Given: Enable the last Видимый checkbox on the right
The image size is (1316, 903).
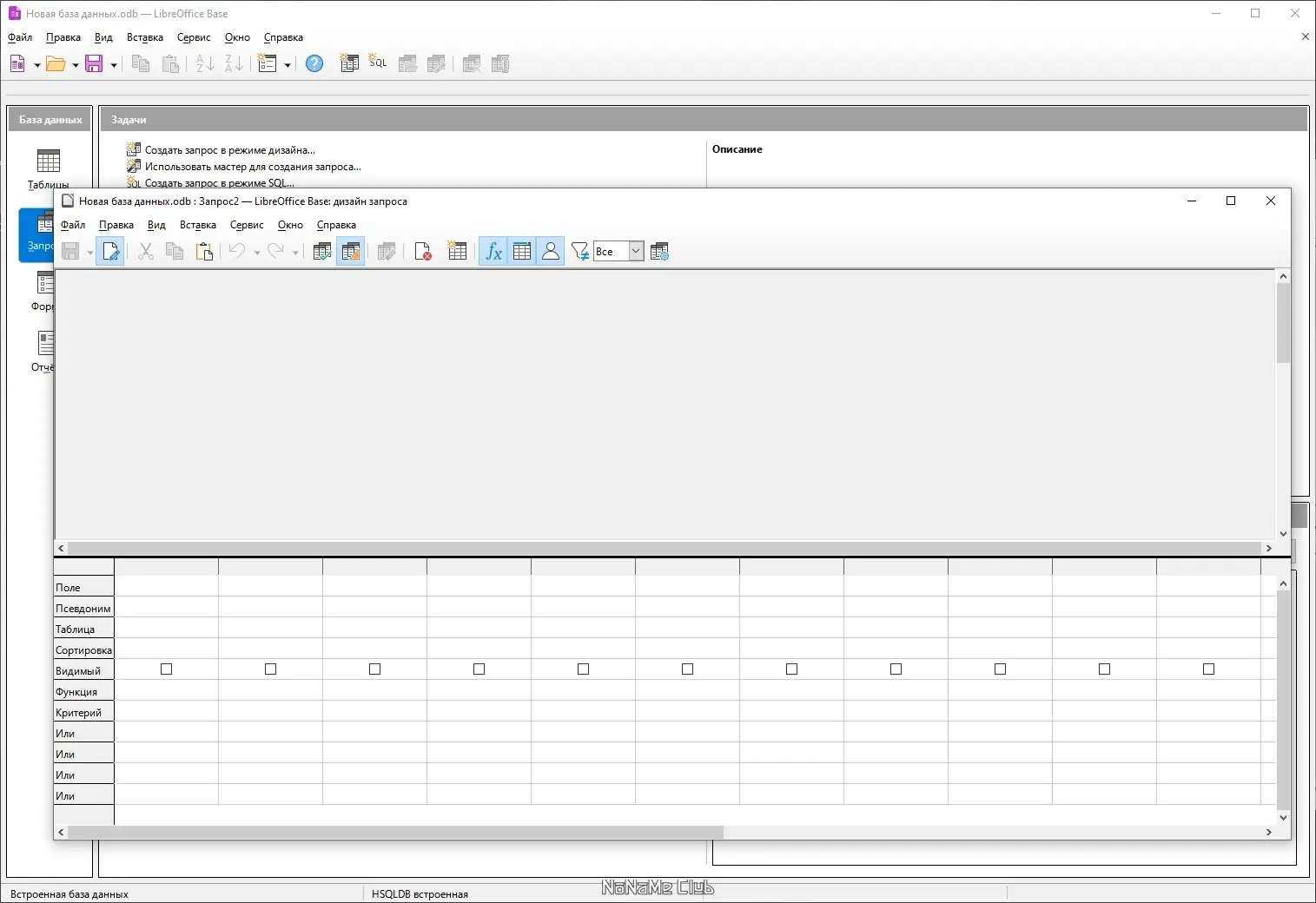Looking at the screenshot, I should pyautogui.click(x=1209, y=669).
